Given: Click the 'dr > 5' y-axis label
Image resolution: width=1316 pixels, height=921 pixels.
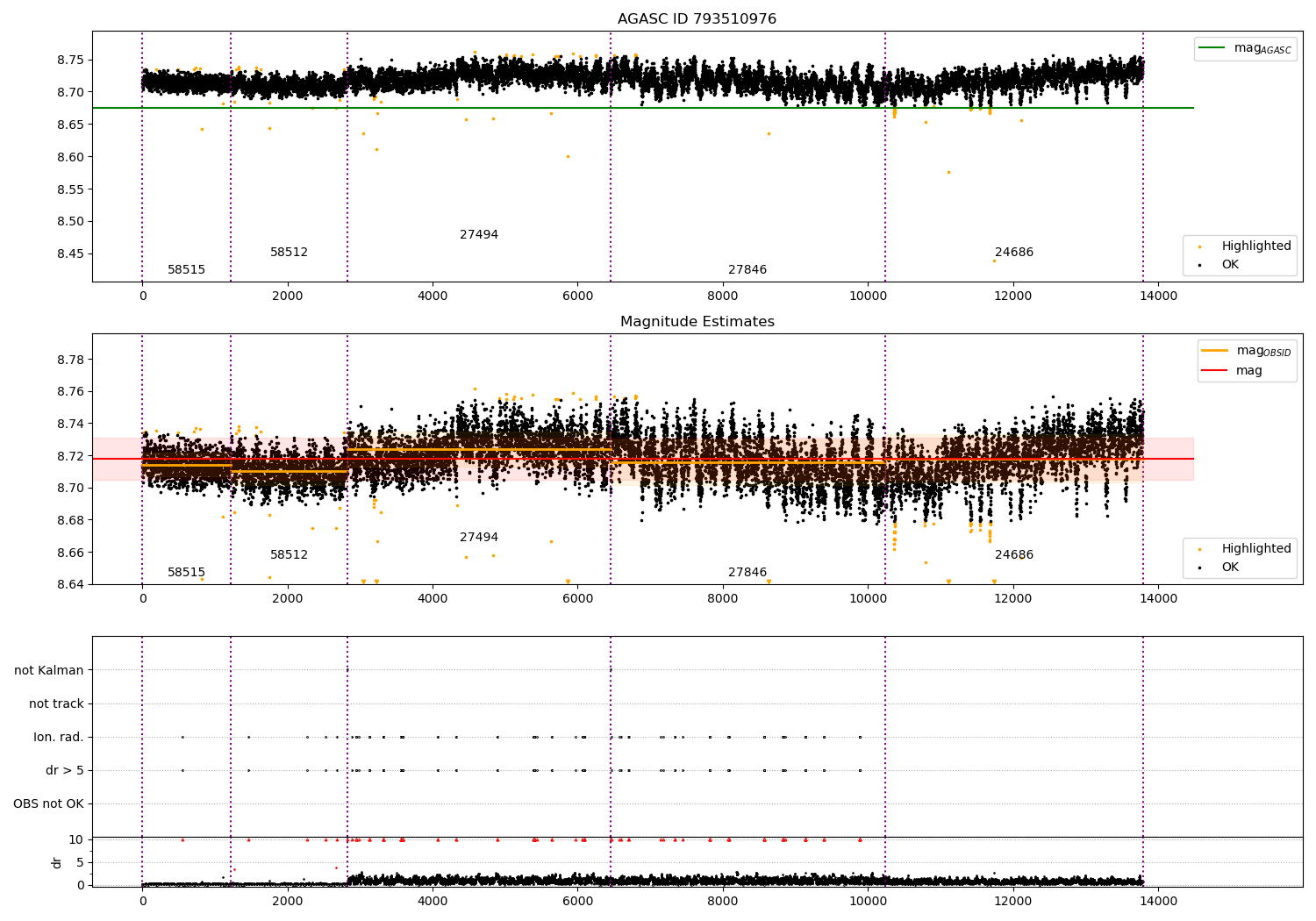Looking at the screenshot, I should [x=65, y=771].
